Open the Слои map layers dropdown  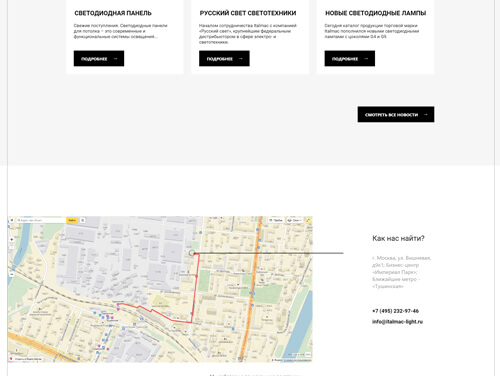tap(295, 220)
